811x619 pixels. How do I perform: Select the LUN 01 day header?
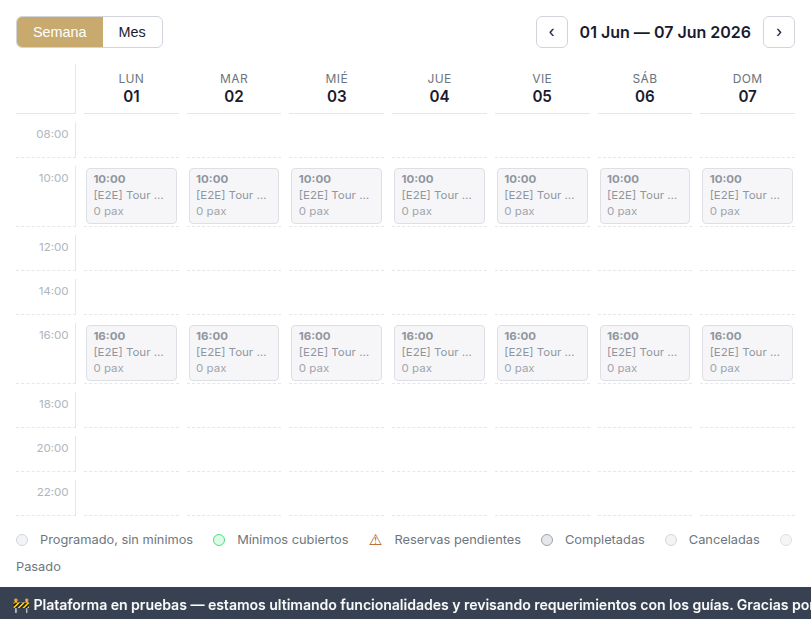(131, 88)
